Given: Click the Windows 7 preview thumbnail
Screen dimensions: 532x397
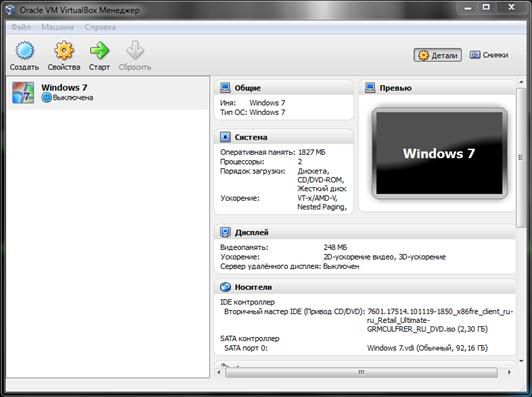Looking at the screenshot, I should pos(439,153).
